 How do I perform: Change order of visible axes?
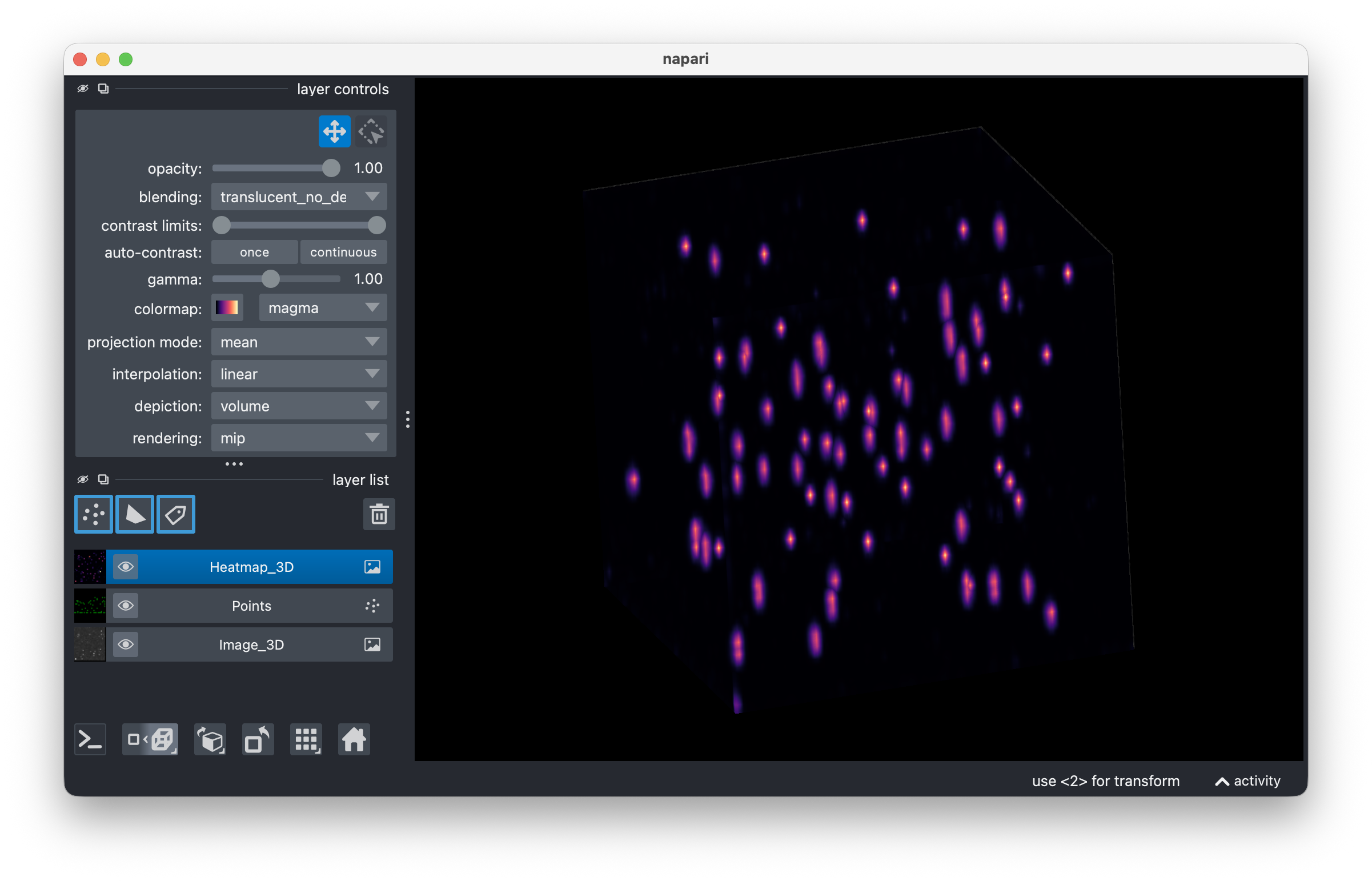[x=210, y=740]
